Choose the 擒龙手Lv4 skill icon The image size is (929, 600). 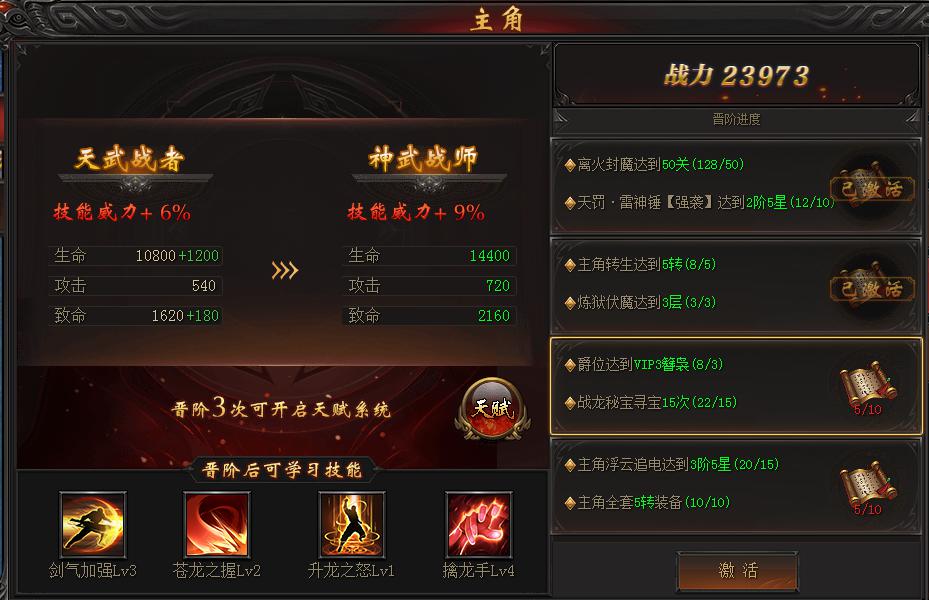point(479,525)
